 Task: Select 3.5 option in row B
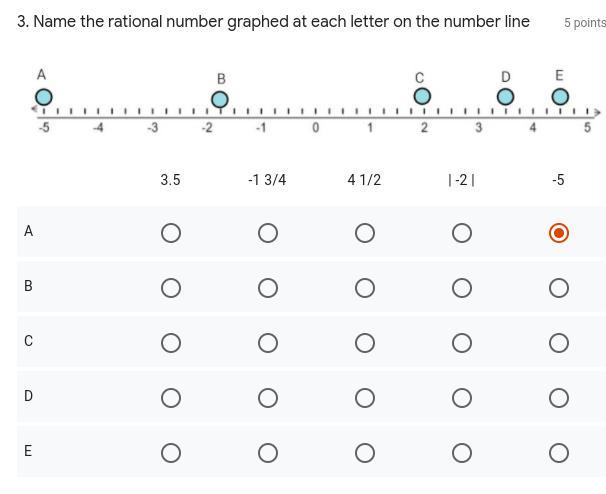[170, 288]
